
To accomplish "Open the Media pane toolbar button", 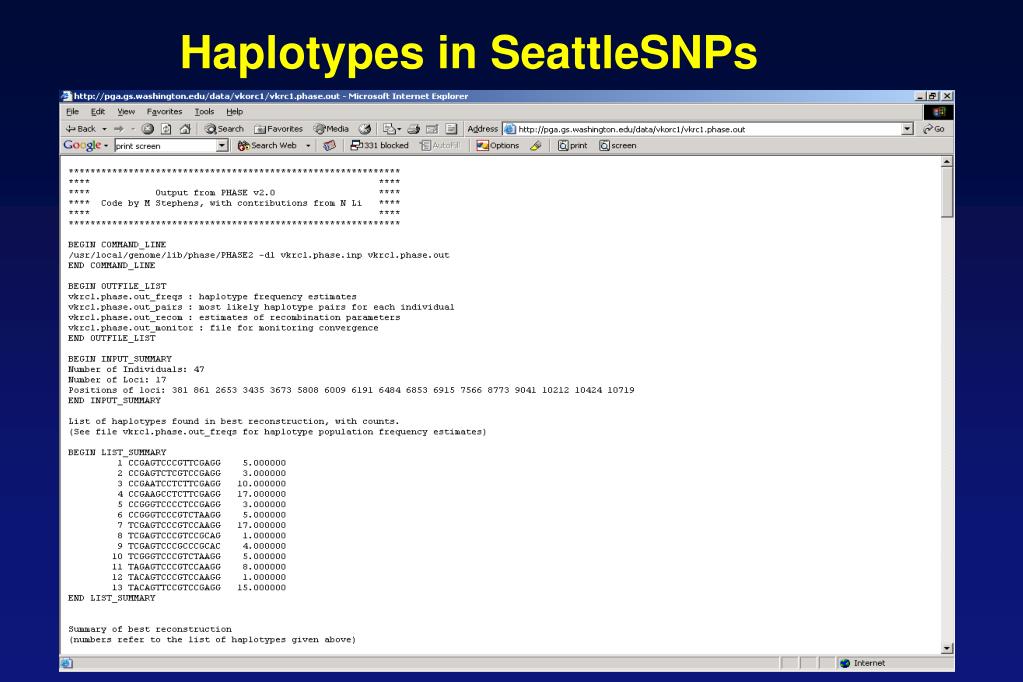I will pyautogui.click(x=331, y=129).
